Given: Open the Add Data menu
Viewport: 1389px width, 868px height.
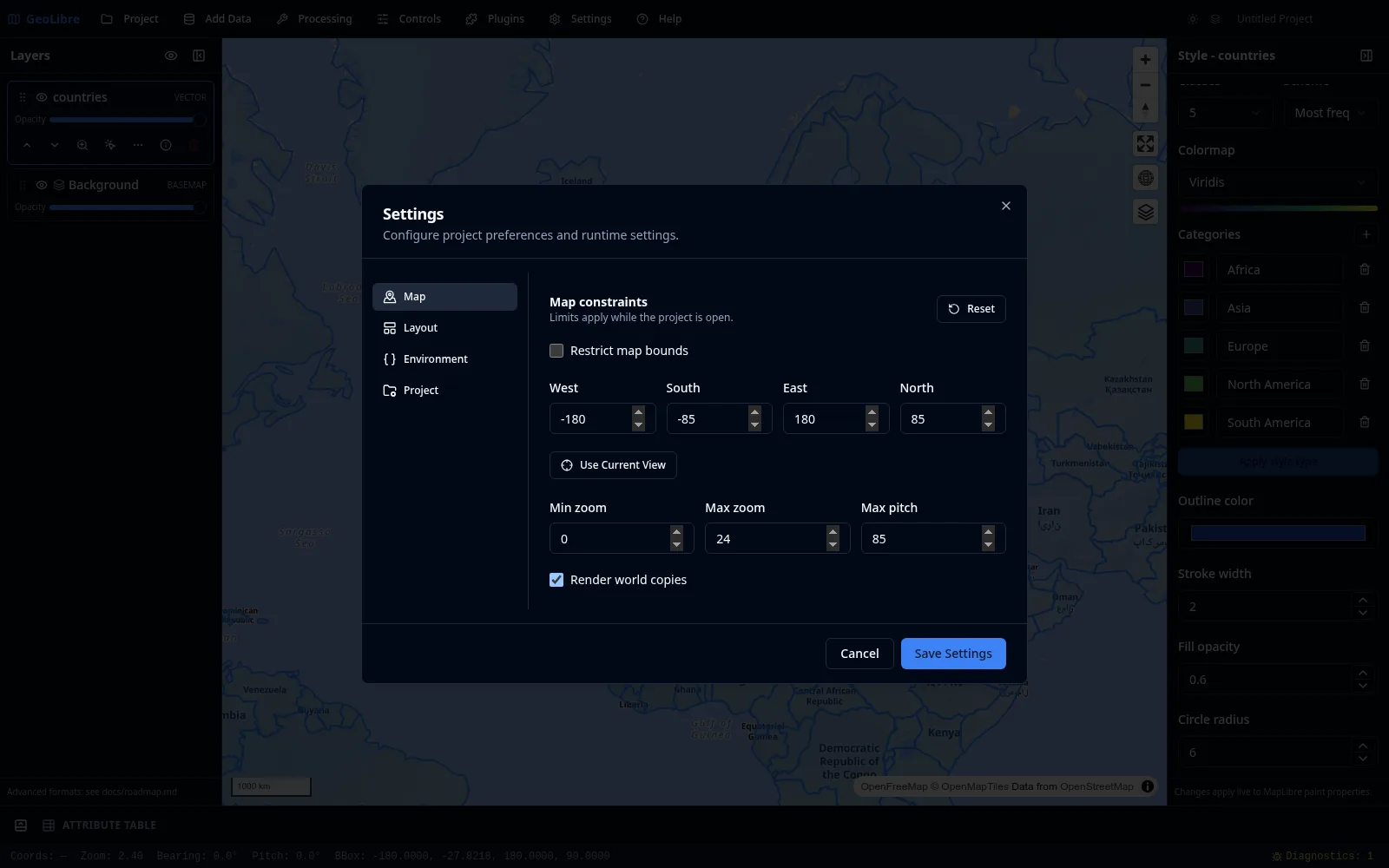Looking at the screenshot, I should click(x=217, y=18).
